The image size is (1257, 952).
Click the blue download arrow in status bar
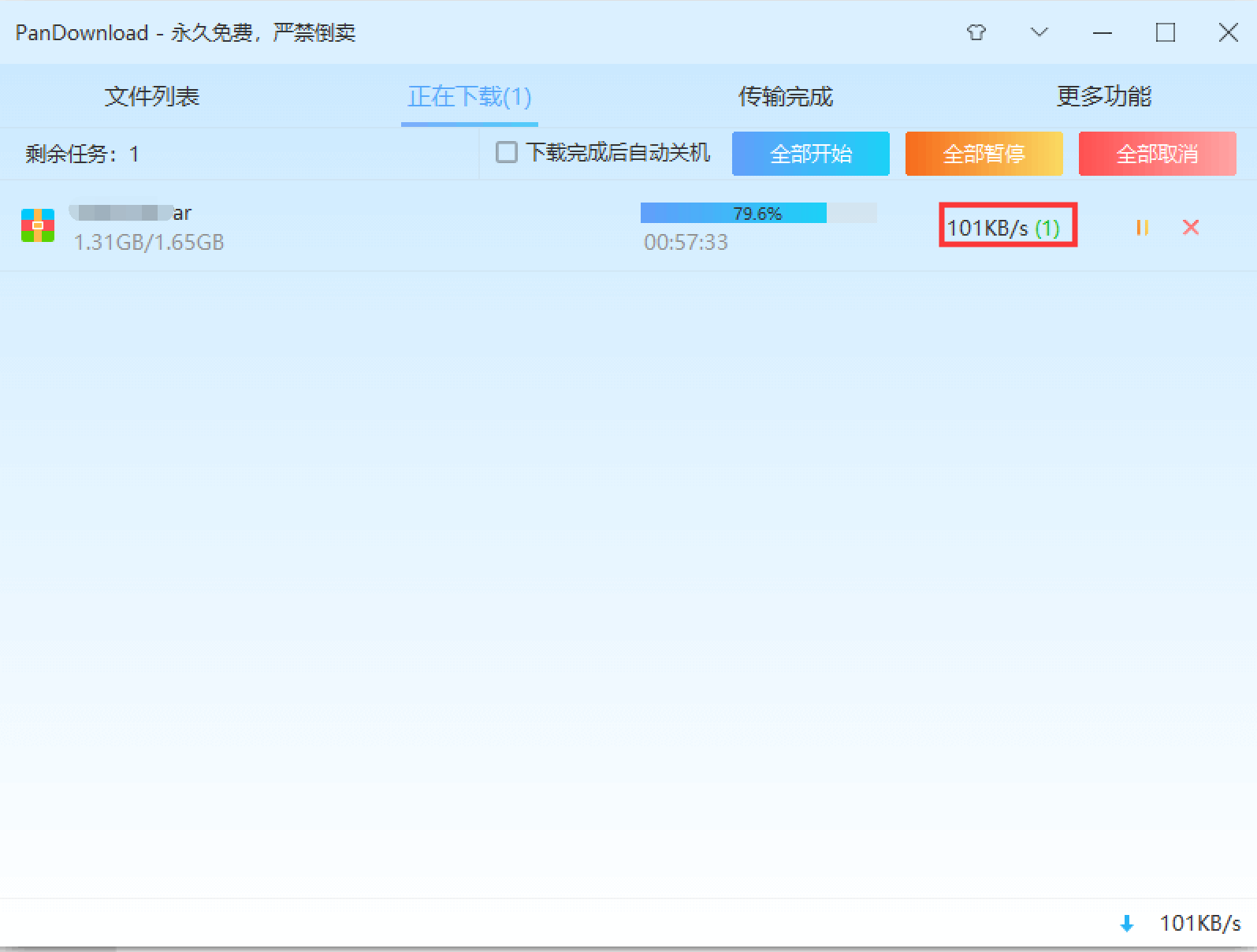1127,924
